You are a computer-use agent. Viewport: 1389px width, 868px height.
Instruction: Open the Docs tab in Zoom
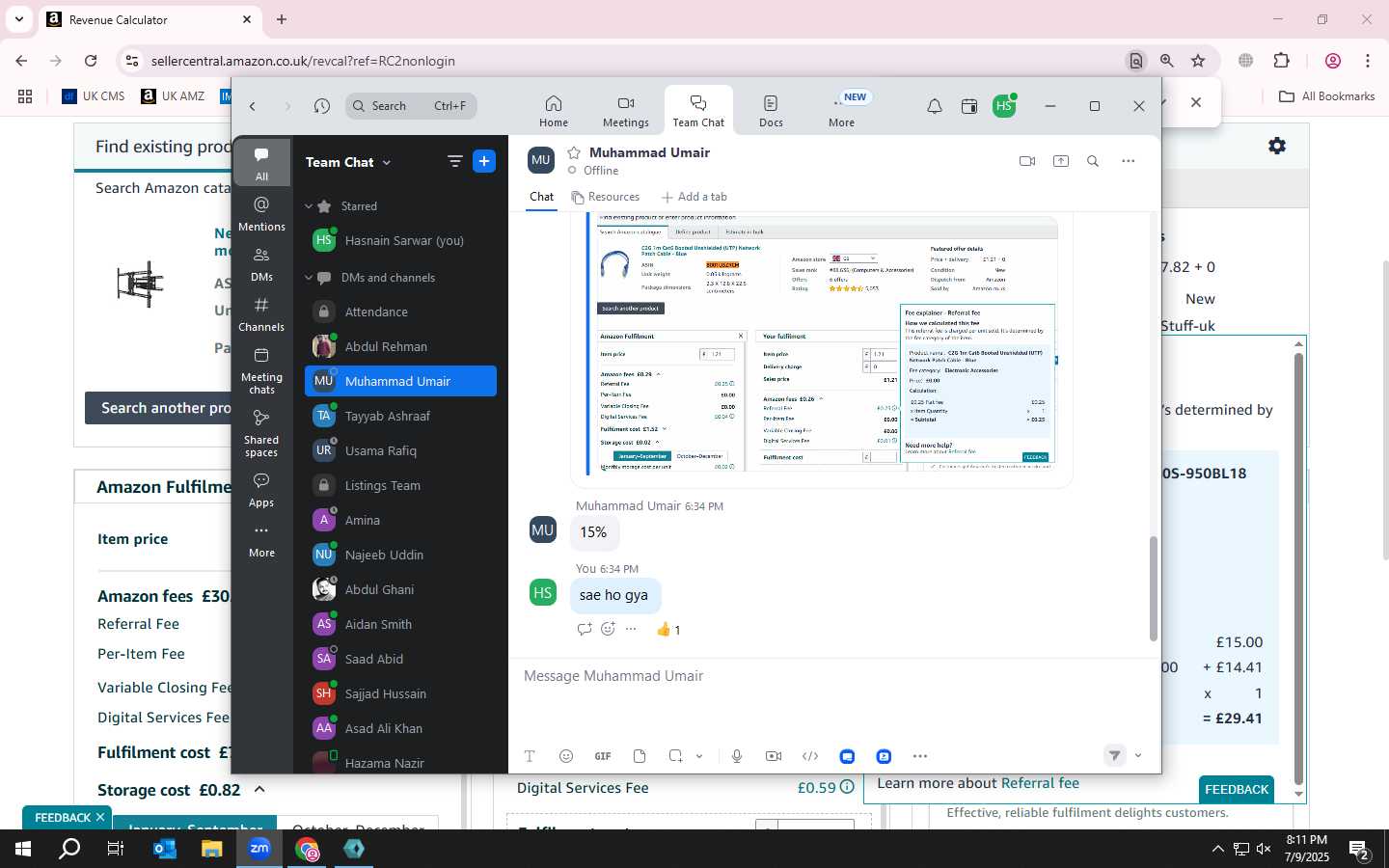pos(771,111)
